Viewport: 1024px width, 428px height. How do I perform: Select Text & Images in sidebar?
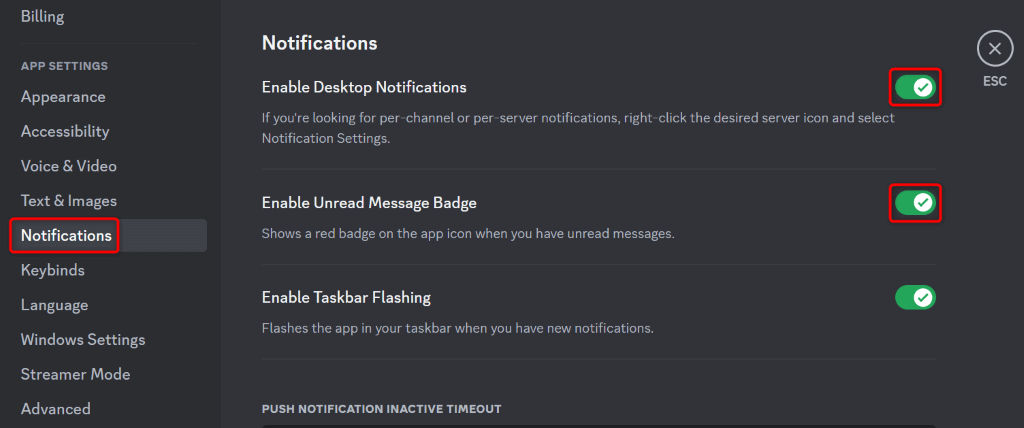tap(69, 201)
